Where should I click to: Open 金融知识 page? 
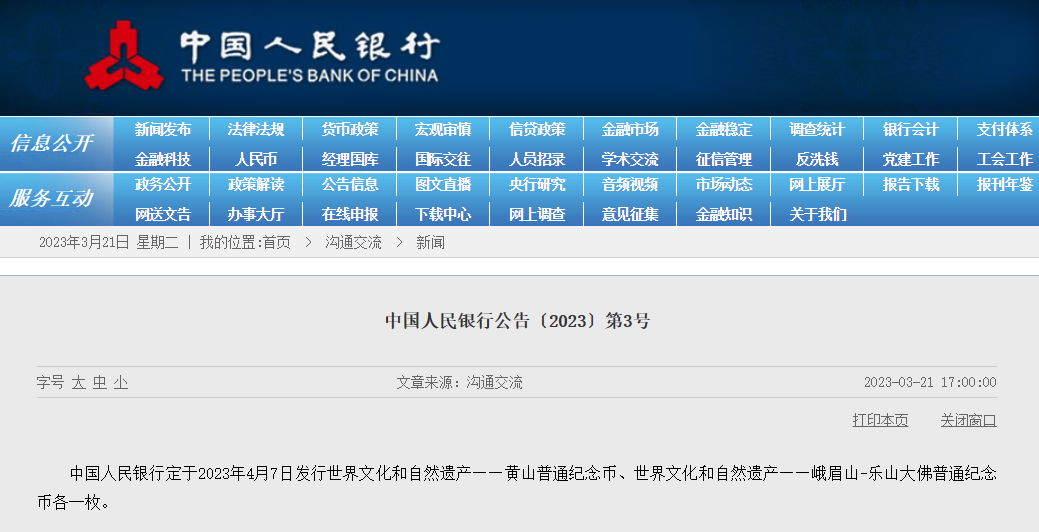[724, 214]
